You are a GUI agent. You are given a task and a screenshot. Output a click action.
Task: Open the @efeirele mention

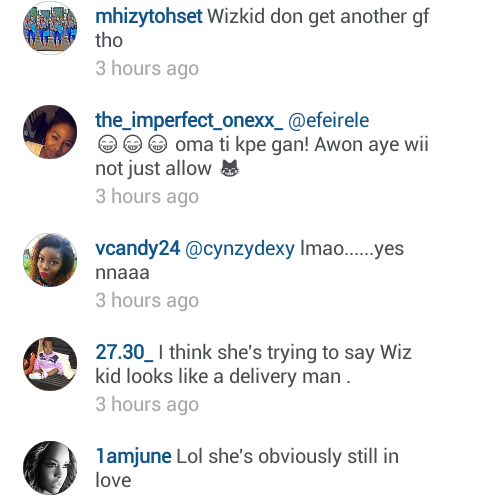[329, 120]
